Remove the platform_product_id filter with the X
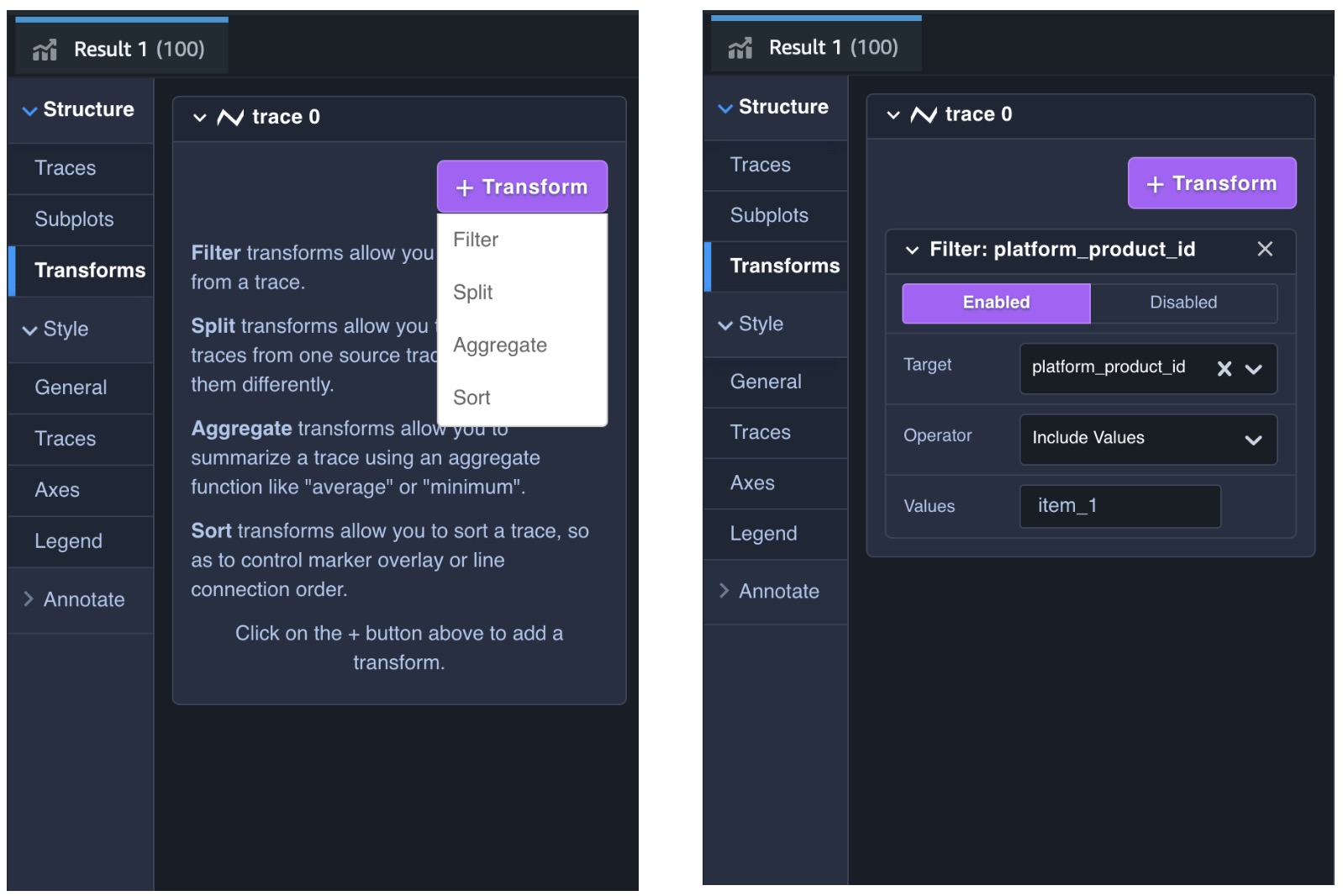The height and width of the screenshot is (896, 1343). coord(1264,249)
